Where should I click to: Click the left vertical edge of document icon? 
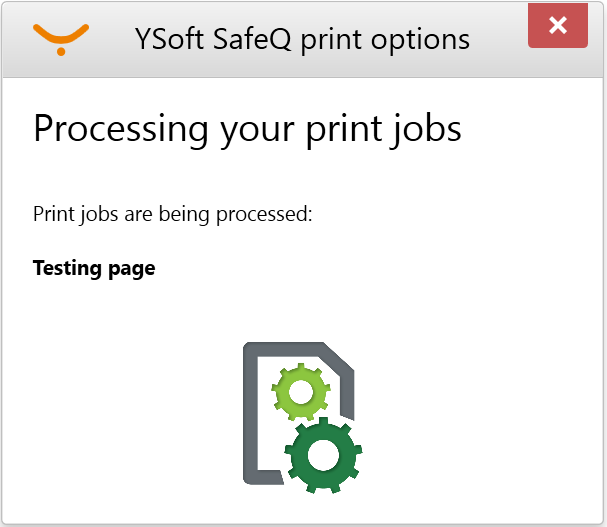[250, 420]
